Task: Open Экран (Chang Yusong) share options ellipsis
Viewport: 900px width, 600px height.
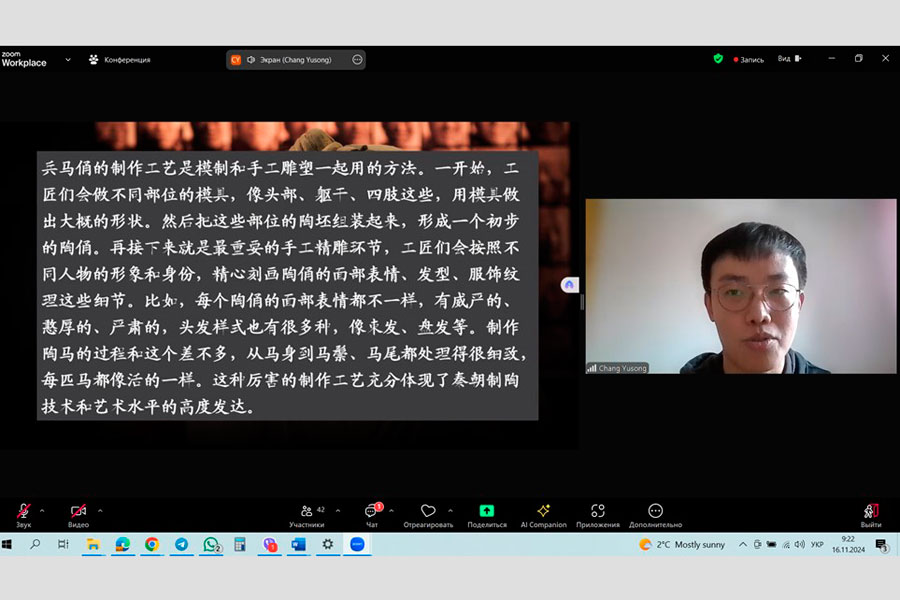Action: click(x=357, y=60)
